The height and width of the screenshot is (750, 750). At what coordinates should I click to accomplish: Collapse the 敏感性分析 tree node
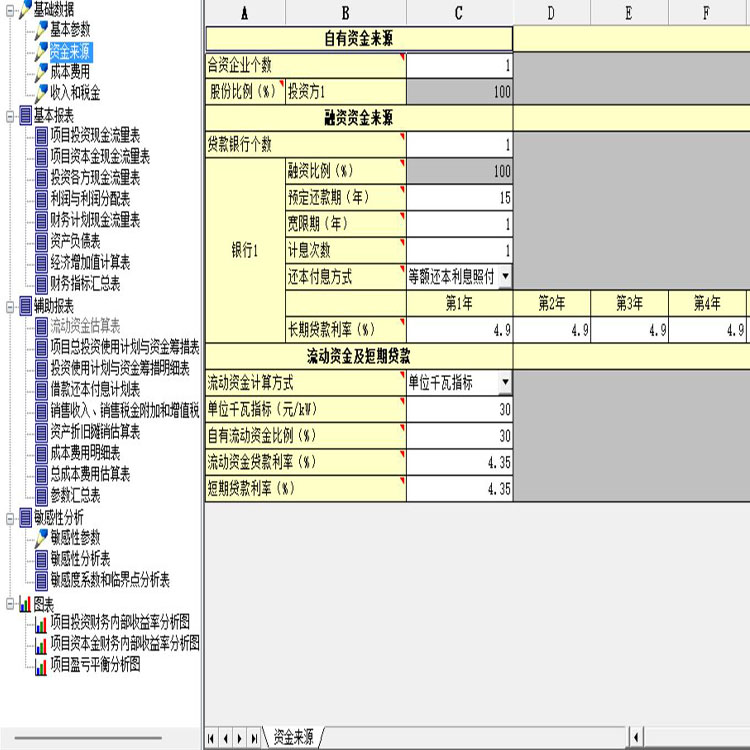[x=10, y=518]
